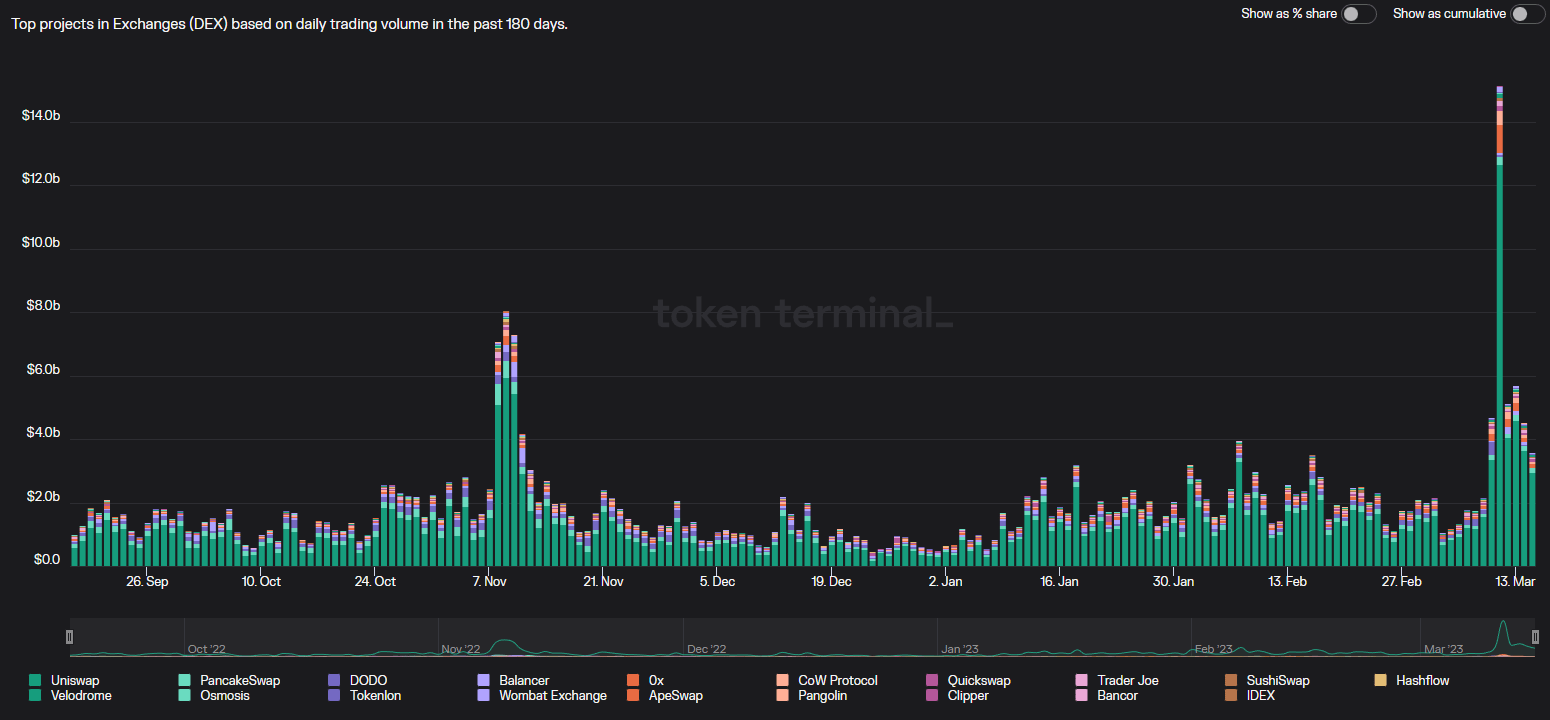
Task: Click the Quickswap legend color icon
Action: point(932,681)
